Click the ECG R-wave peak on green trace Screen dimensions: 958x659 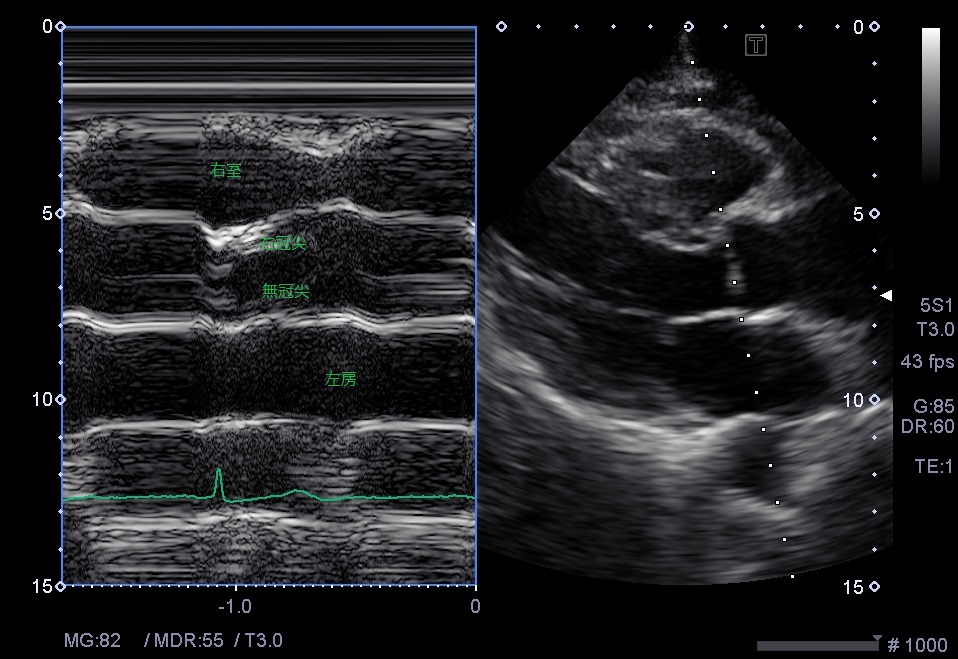[x=219, y=471]
